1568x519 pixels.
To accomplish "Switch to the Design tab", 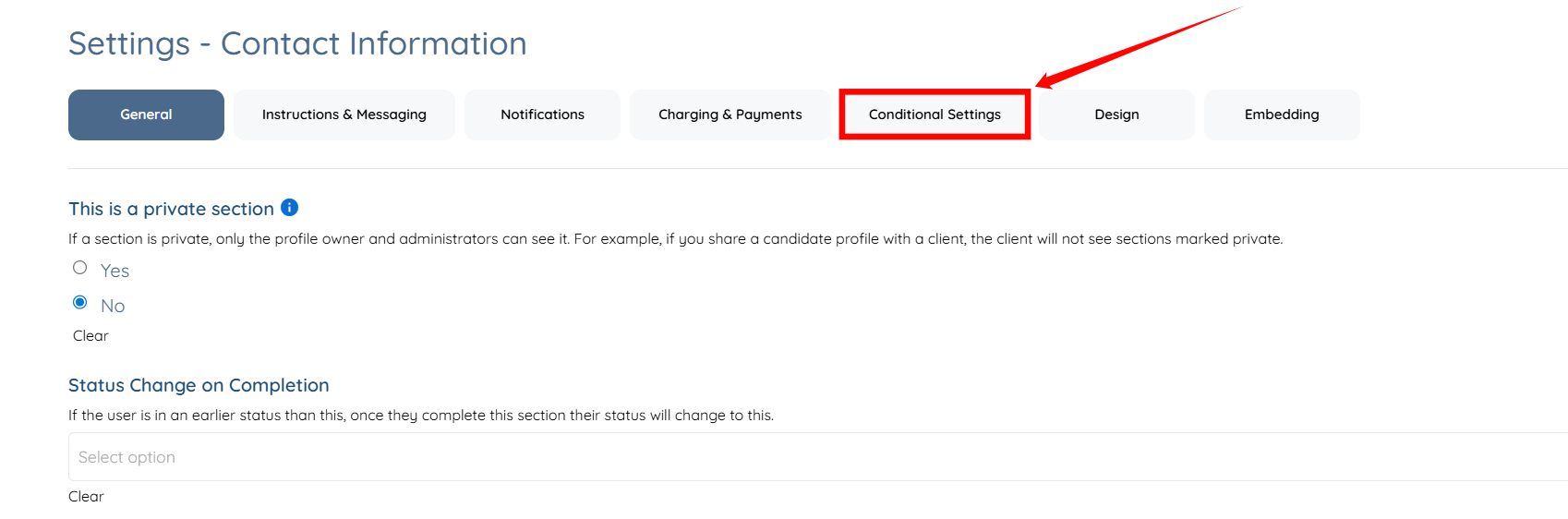I will (1116, 115).
